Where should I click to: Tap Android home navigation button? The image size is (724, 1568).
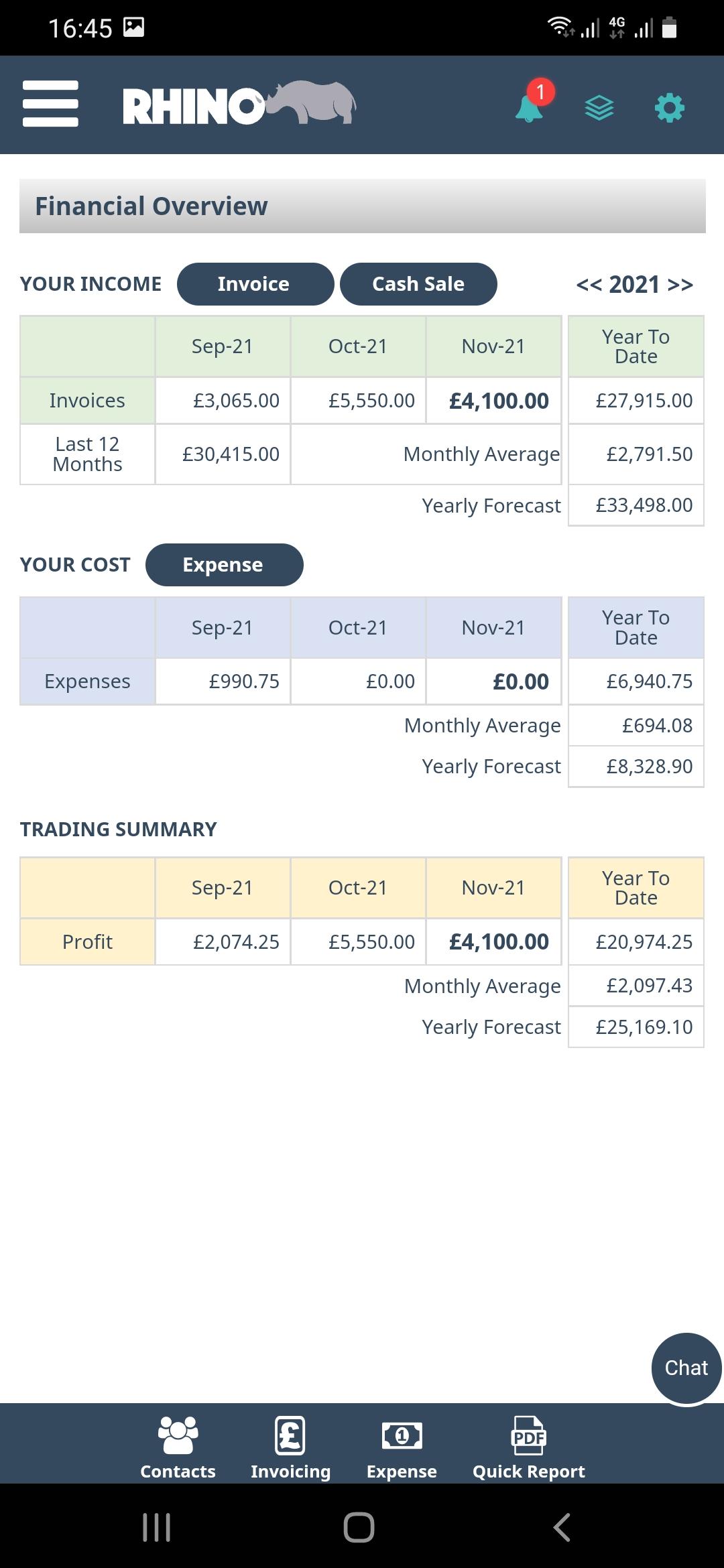coord(359,1528)
